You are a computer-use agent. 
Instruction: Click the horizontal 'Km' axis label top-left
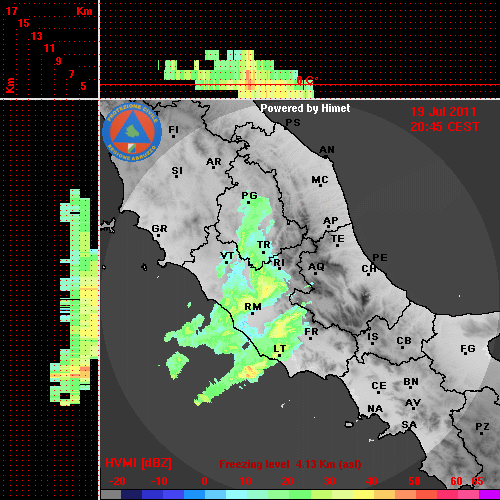coord(84,11)
